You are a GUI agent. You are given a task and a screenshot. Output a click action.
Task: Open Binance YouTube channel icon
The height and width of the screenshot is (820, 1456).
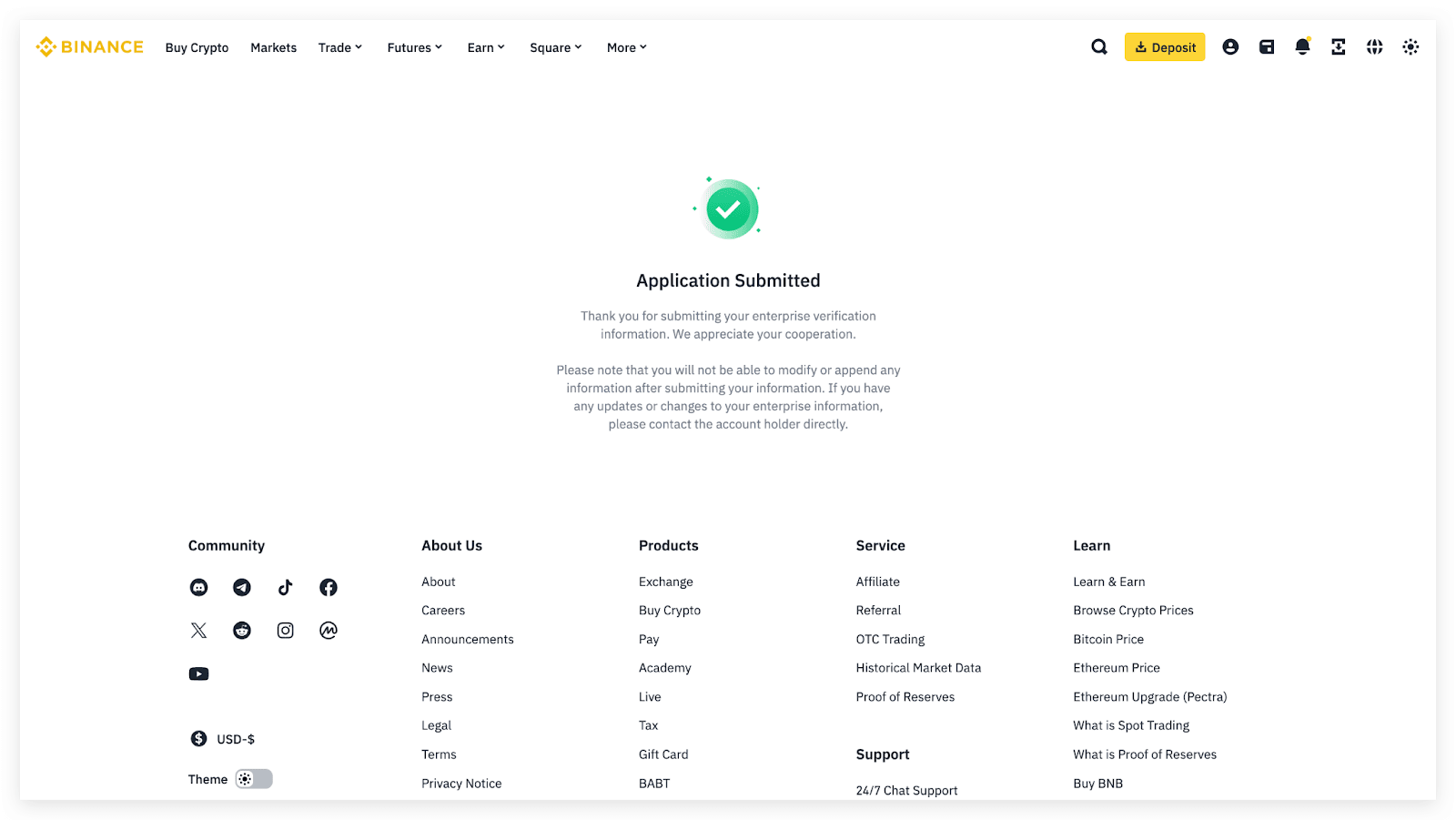198,674
